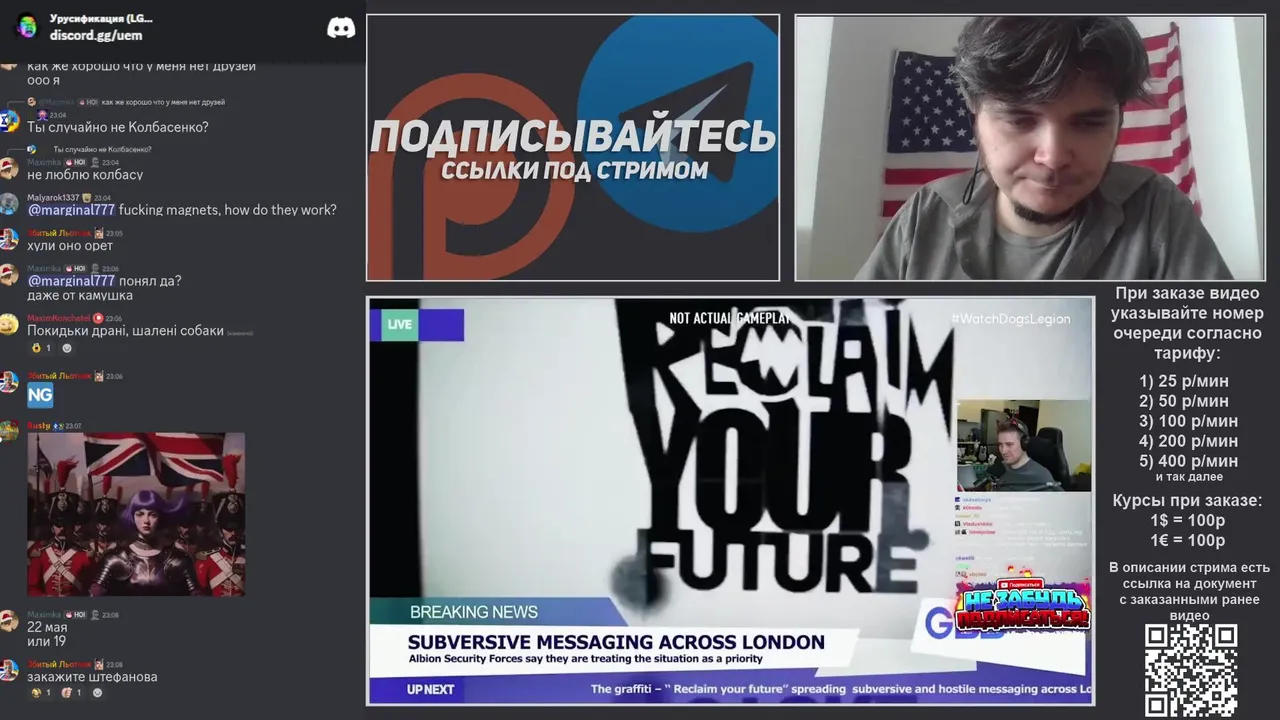Click the inset streamer webcam in video
The width and height of the screenshot is (1280, 720).
pos(1024,446)
